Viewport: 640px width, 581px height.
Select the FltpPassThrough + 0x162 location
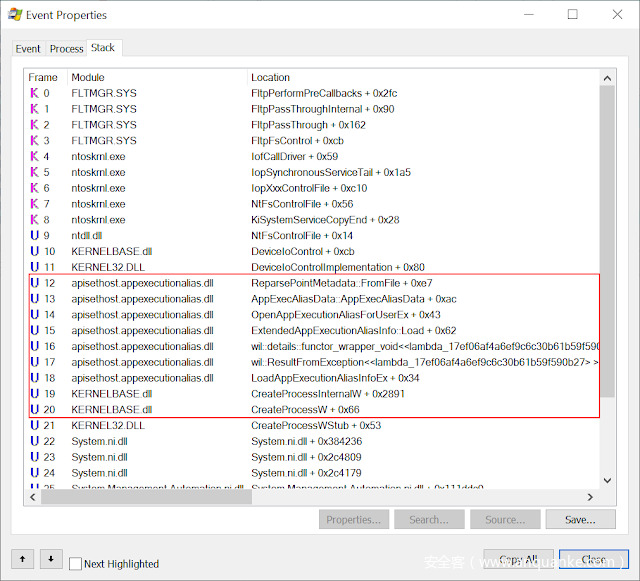pos(309,125)
